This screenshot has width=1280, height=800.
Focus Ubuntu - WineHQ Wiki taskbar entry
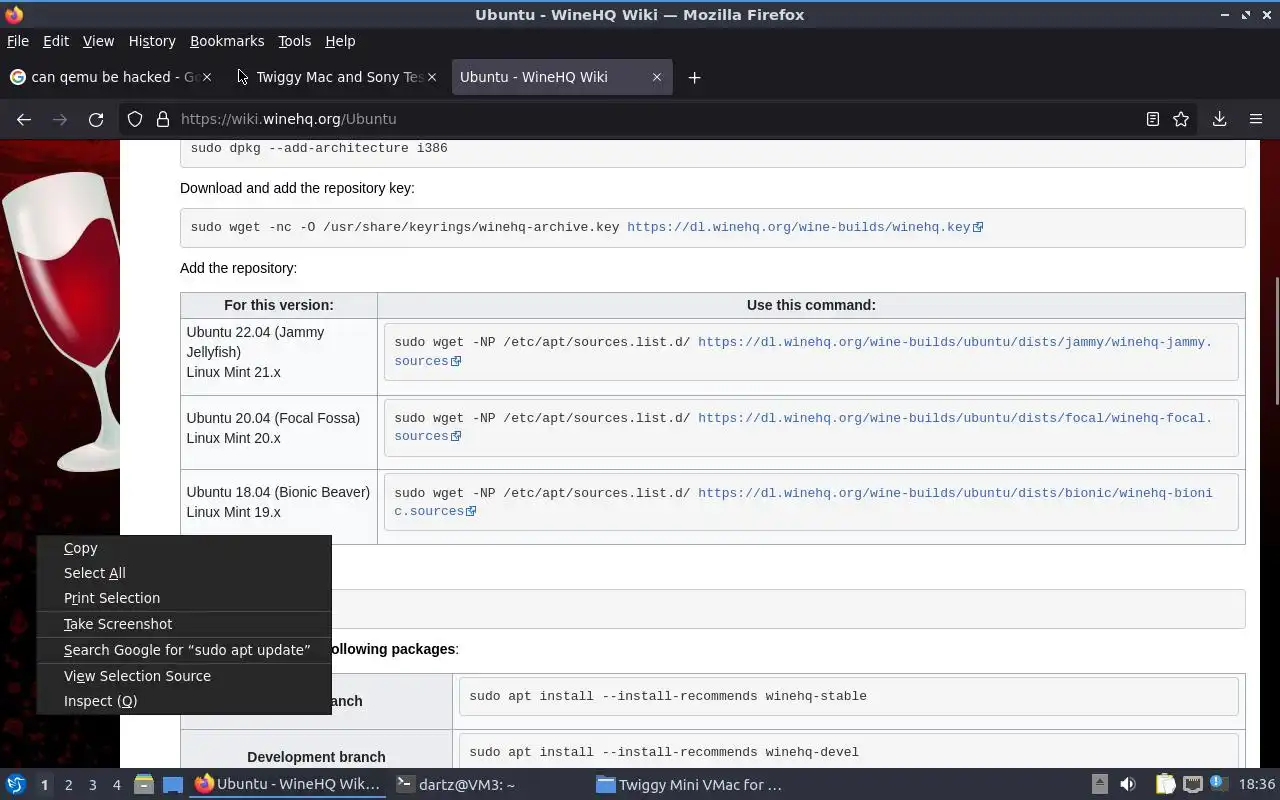288,785
